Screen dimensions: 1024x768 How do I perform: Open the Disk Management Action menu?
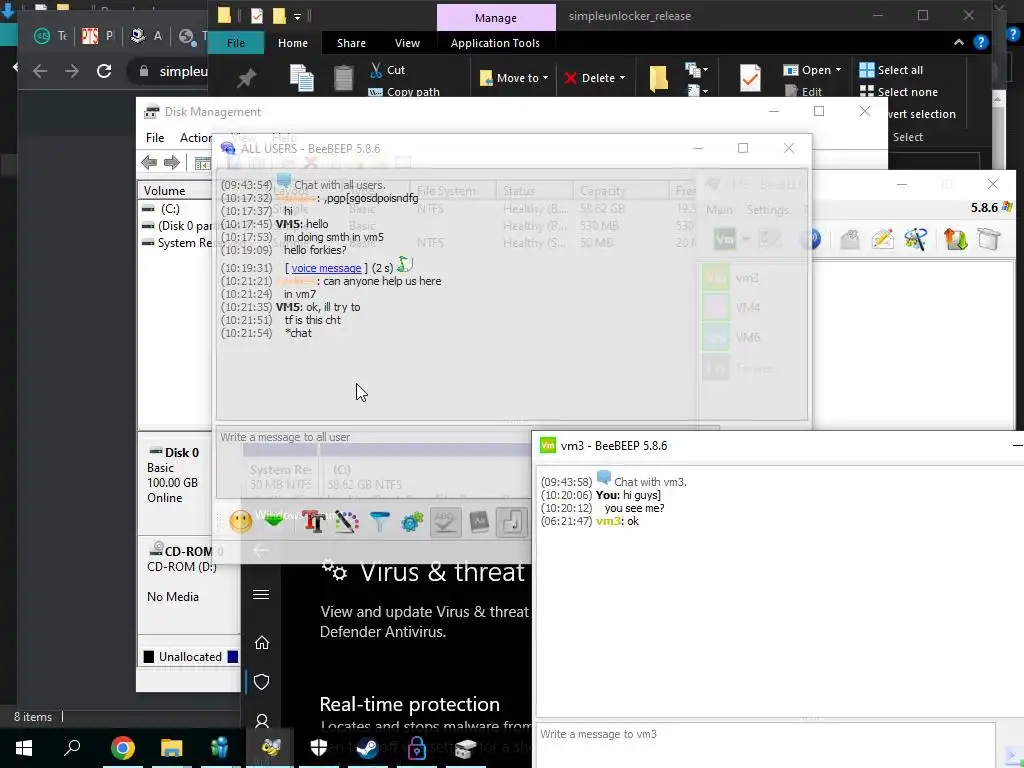click(x=196, y=138)
